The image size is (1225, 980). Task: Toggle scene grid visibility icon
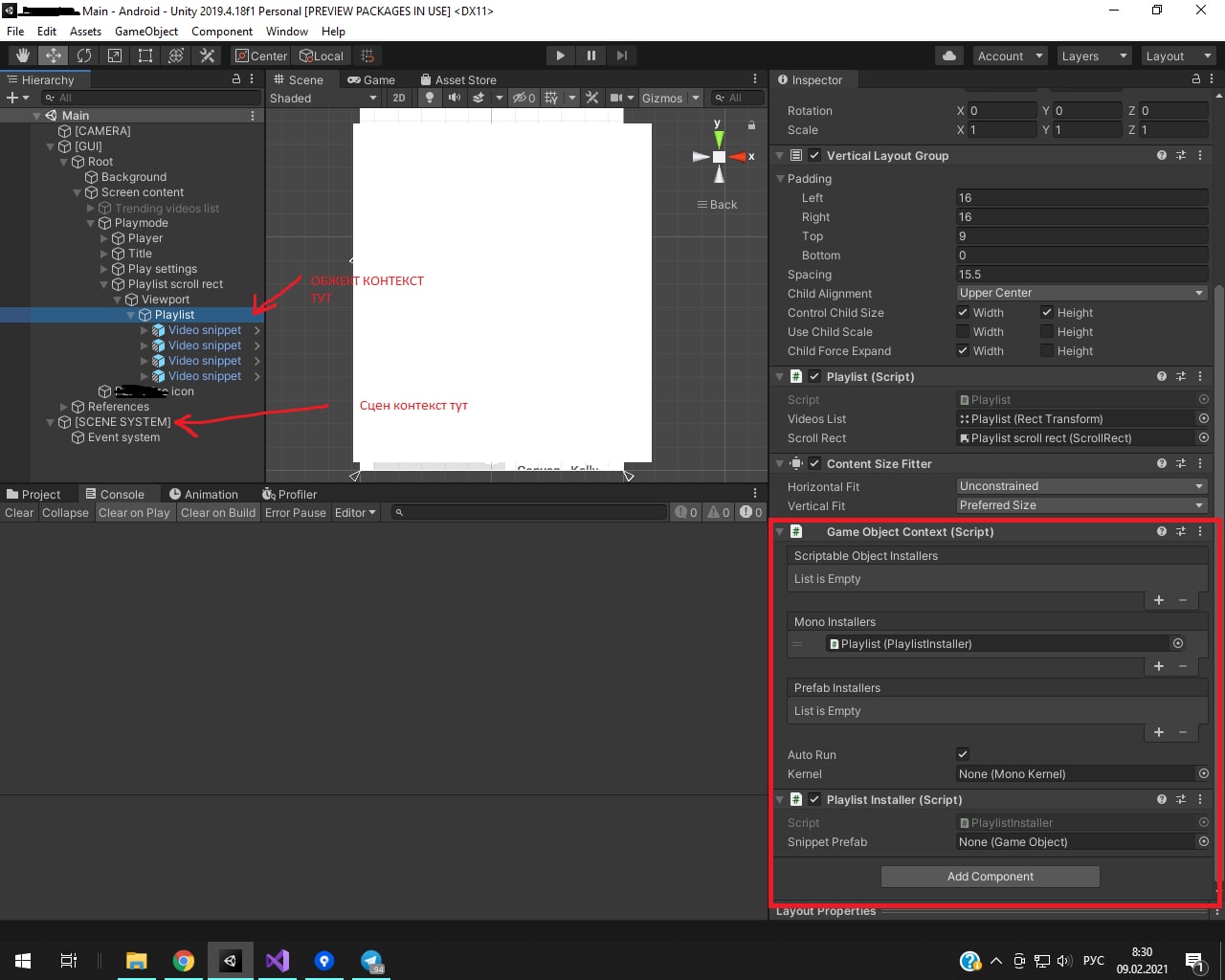click(x=552, y=98)
